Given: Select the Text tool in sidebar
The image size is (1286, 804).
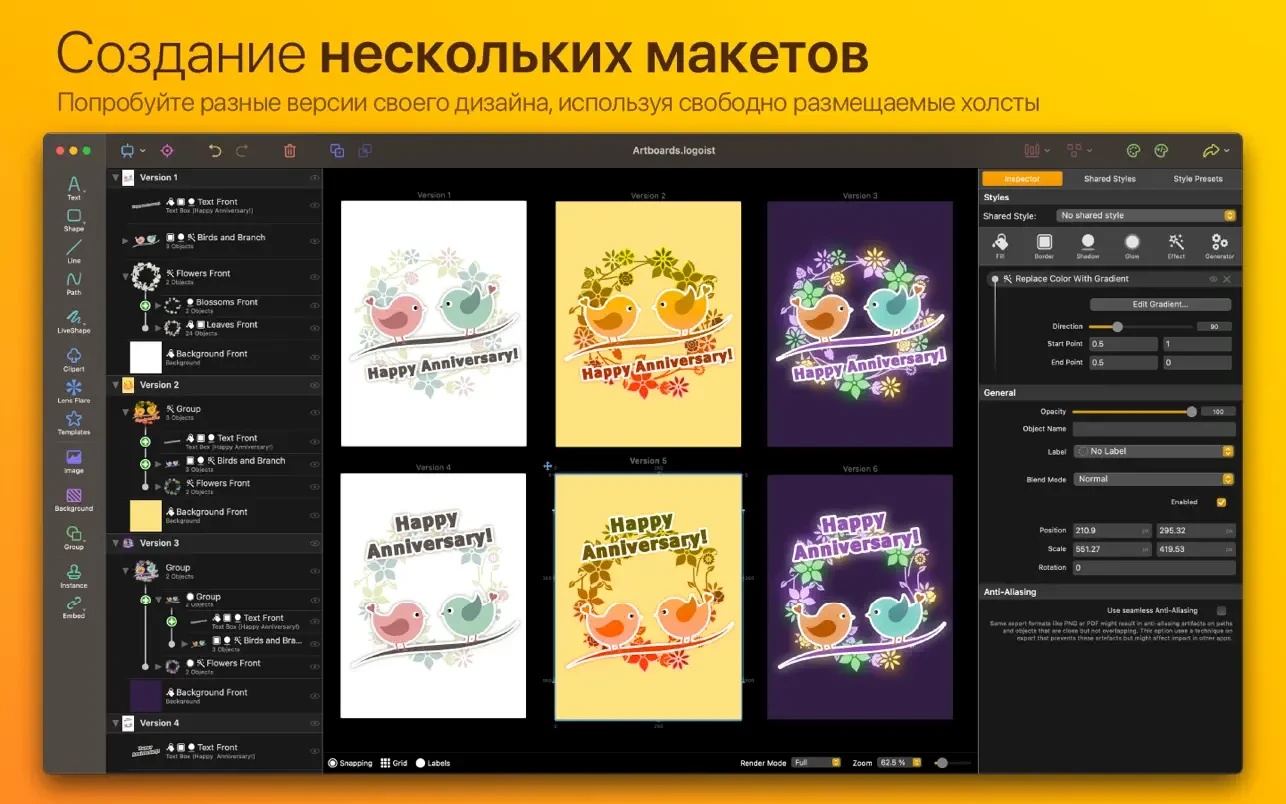Looking at the screenshot, I should coord(74,186).
